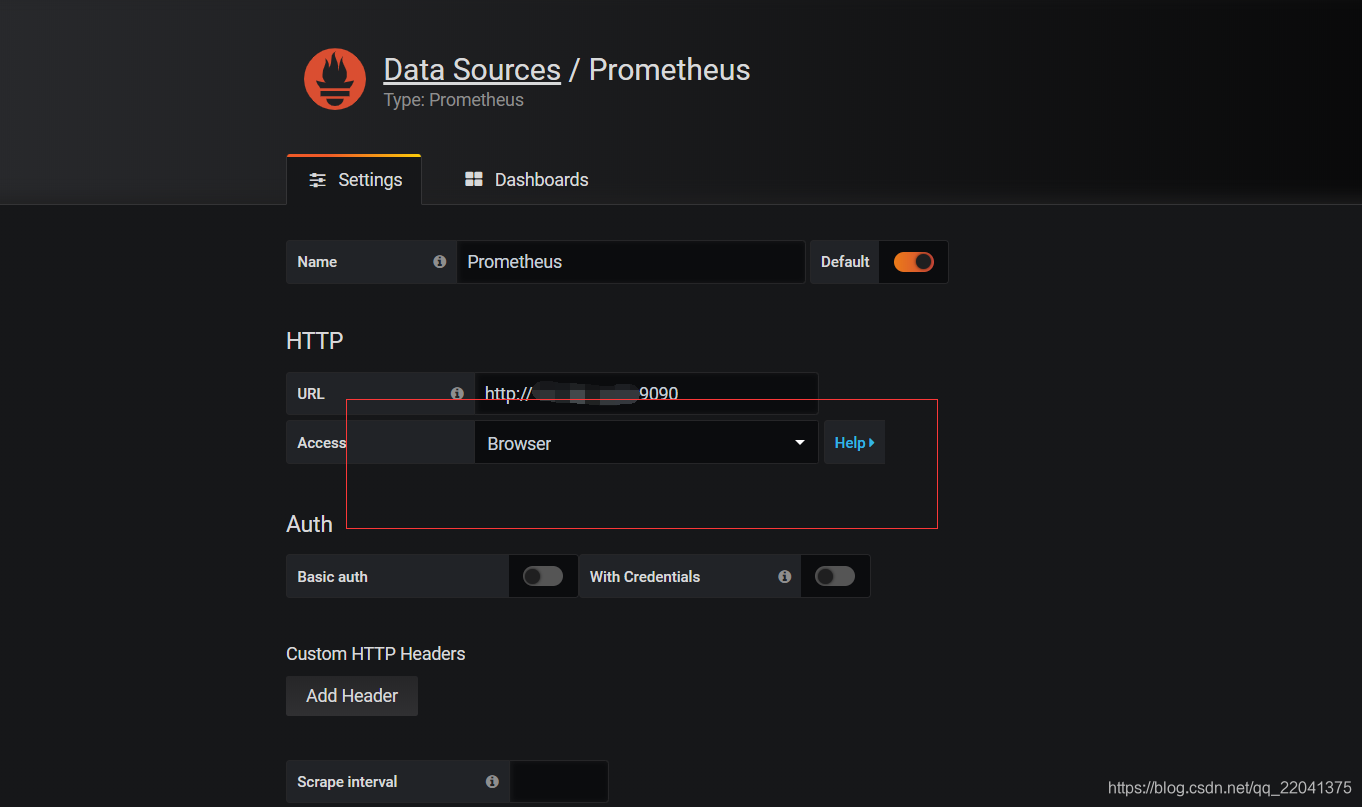Click the info icon next to URL
Screen dimensions: 1362x807
click(x=457, y=394)
